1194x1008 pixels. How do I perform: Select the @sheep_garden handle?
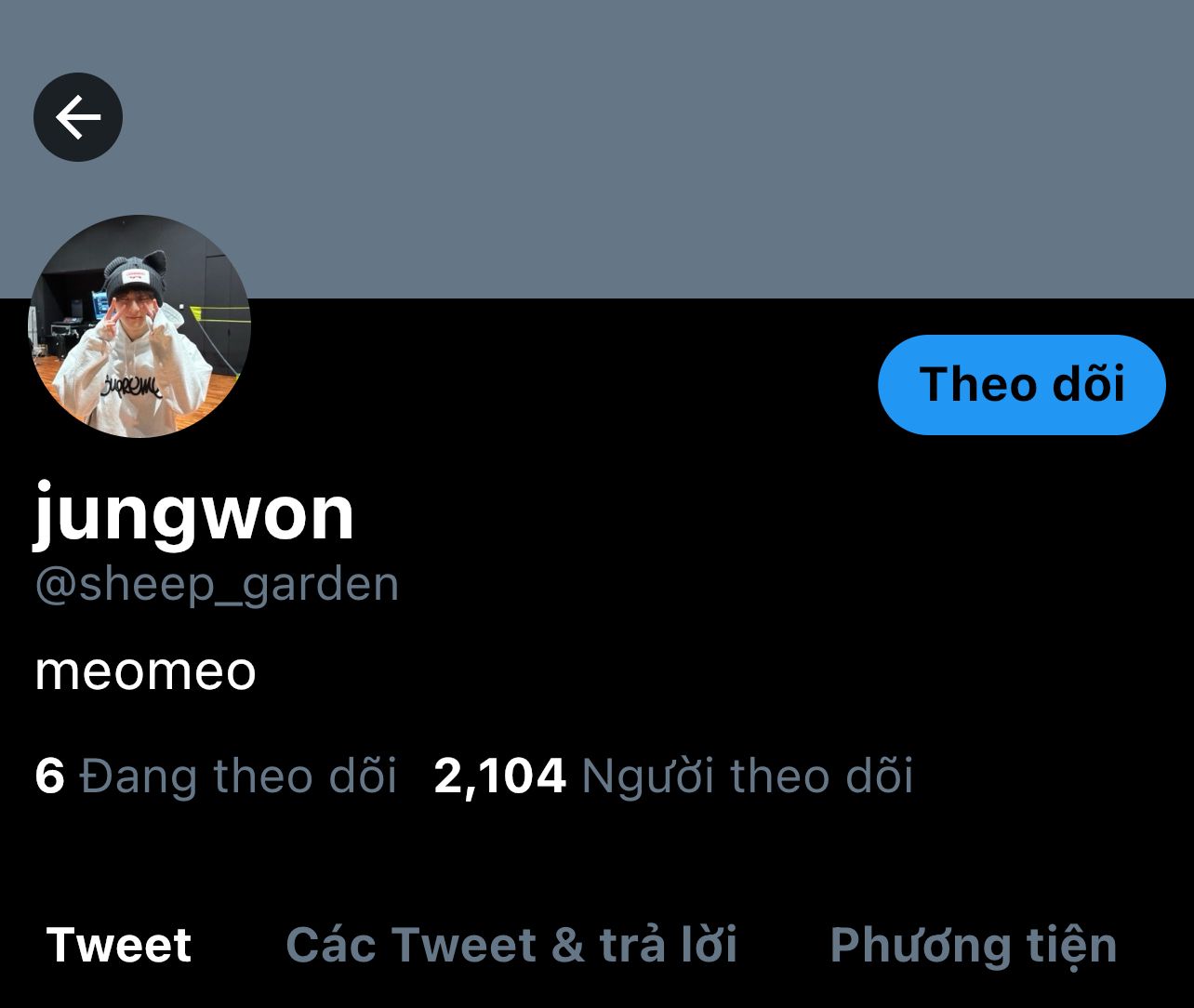(217, 585)
